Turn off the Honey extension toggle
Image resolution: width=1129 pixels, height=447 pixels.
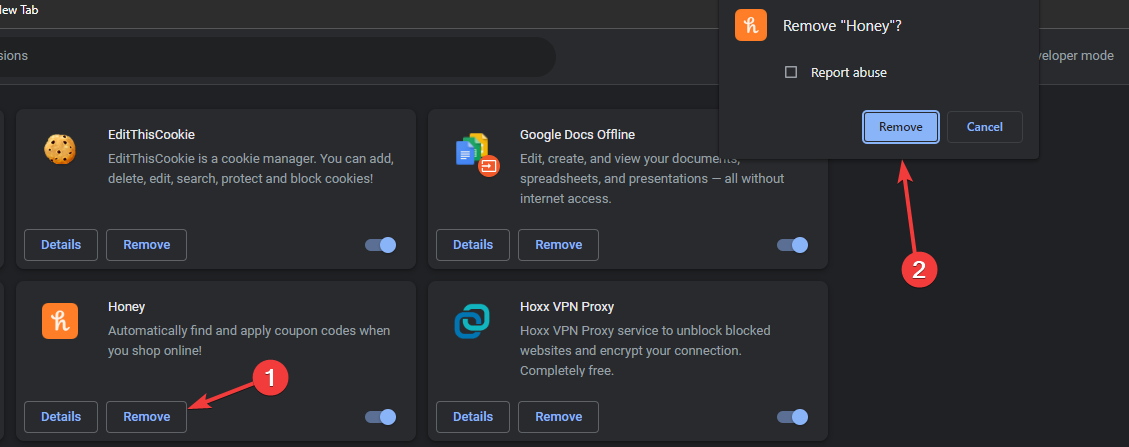(380, 417)
